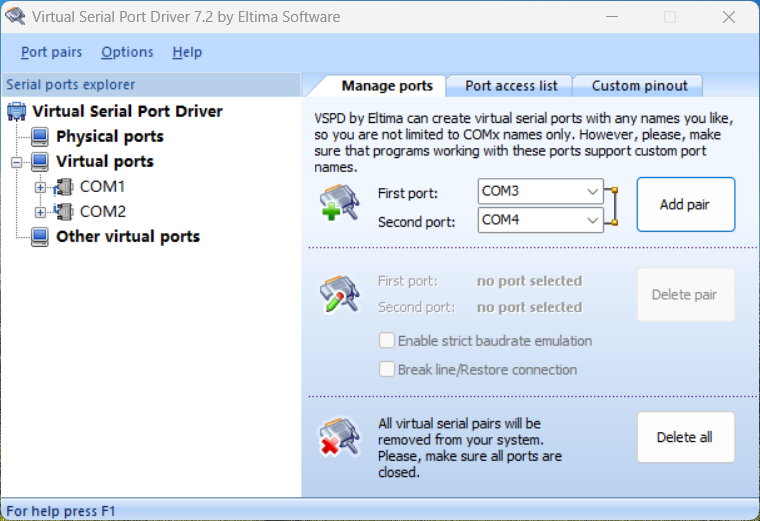Open the Help menu

(x=187, y=52)
